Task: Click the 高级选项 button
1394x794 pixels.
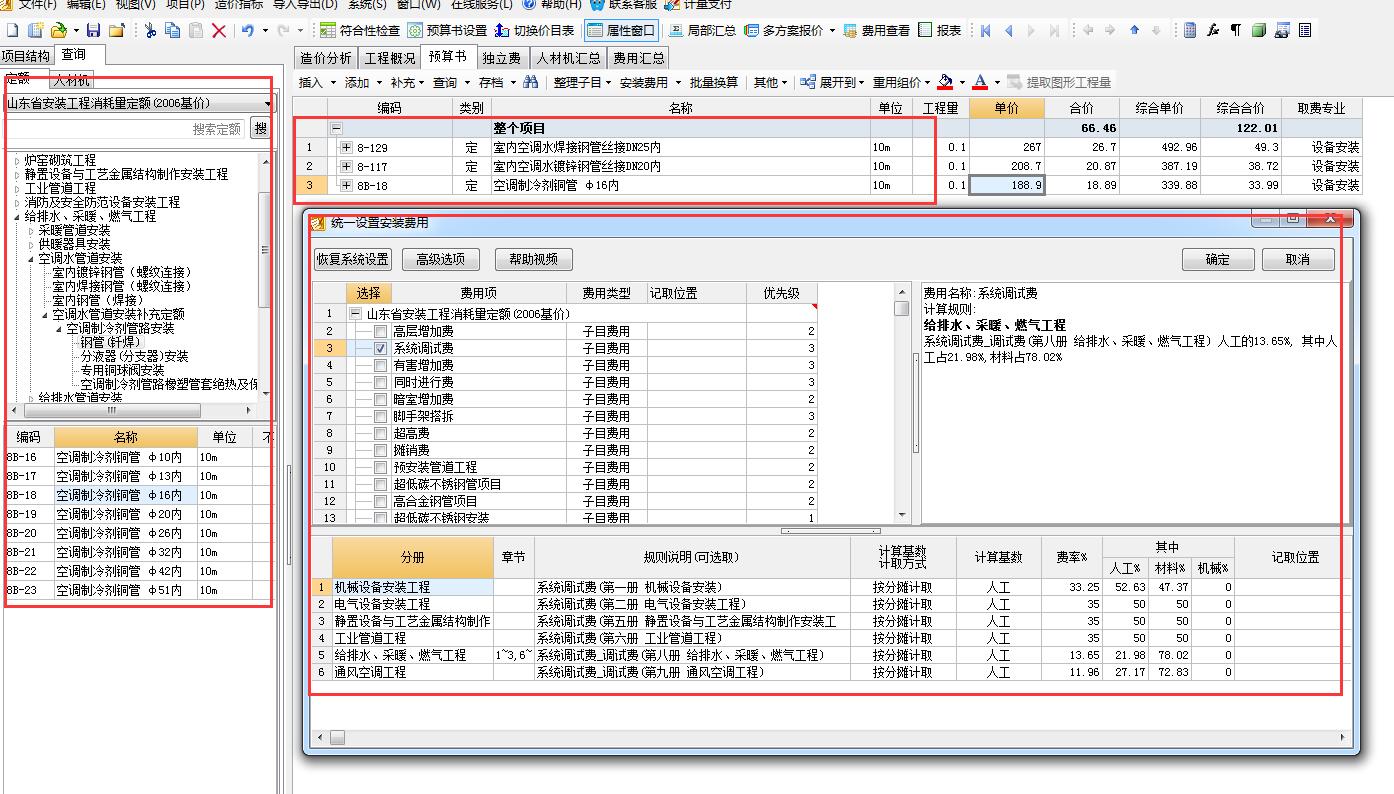Action: [x=440, y=259]
